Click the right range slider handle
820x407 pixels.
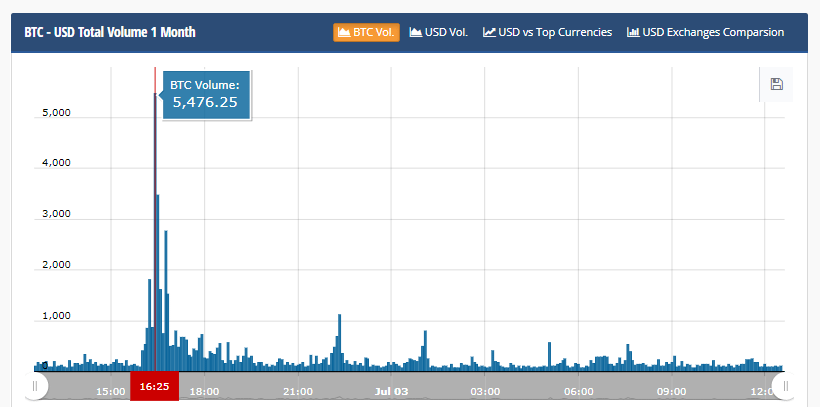785,386
